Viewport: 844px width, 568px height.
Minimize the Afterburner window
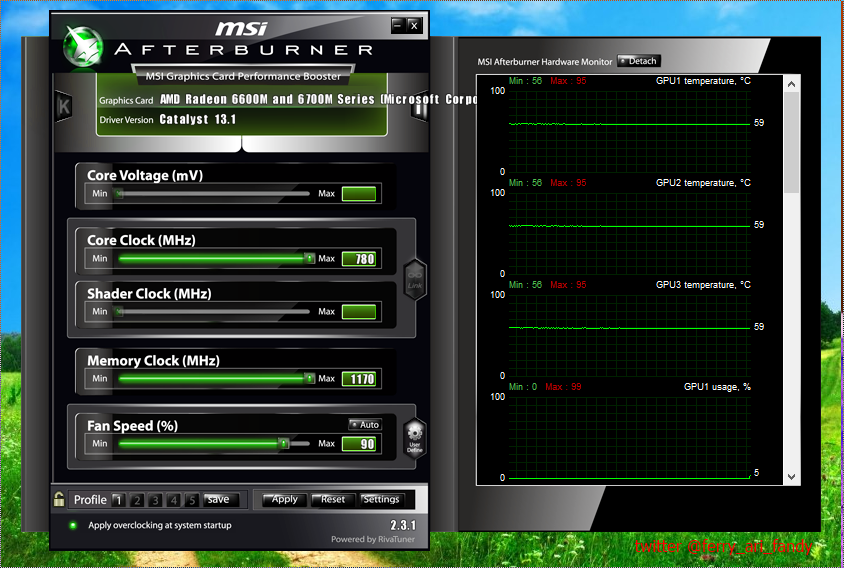click(x=398, y=25)
